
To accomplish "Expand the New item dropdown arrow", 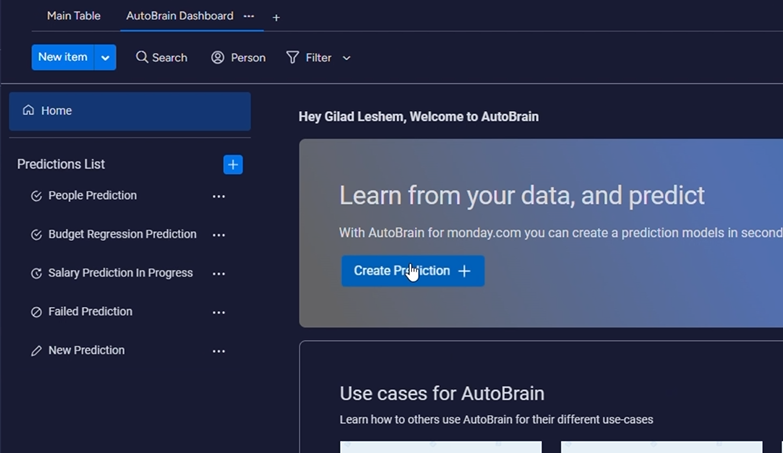I will 105,57.
